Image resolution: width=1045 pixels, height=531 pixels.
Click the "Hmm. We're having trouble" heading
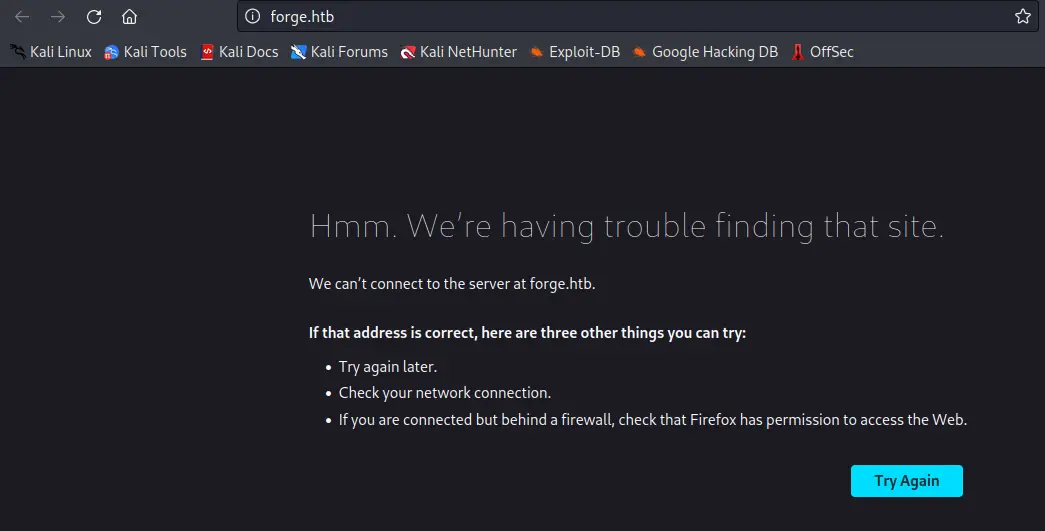[626, 227]
